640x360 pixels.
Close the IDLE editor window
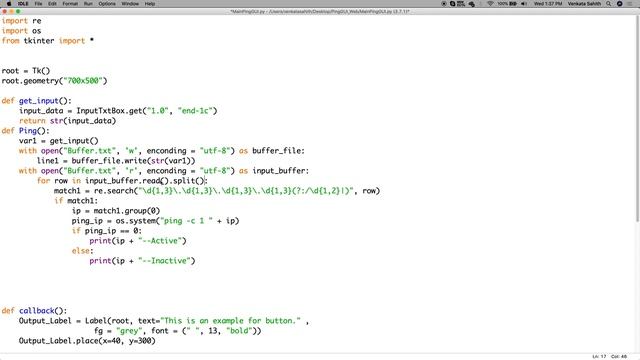coord(5,11)
